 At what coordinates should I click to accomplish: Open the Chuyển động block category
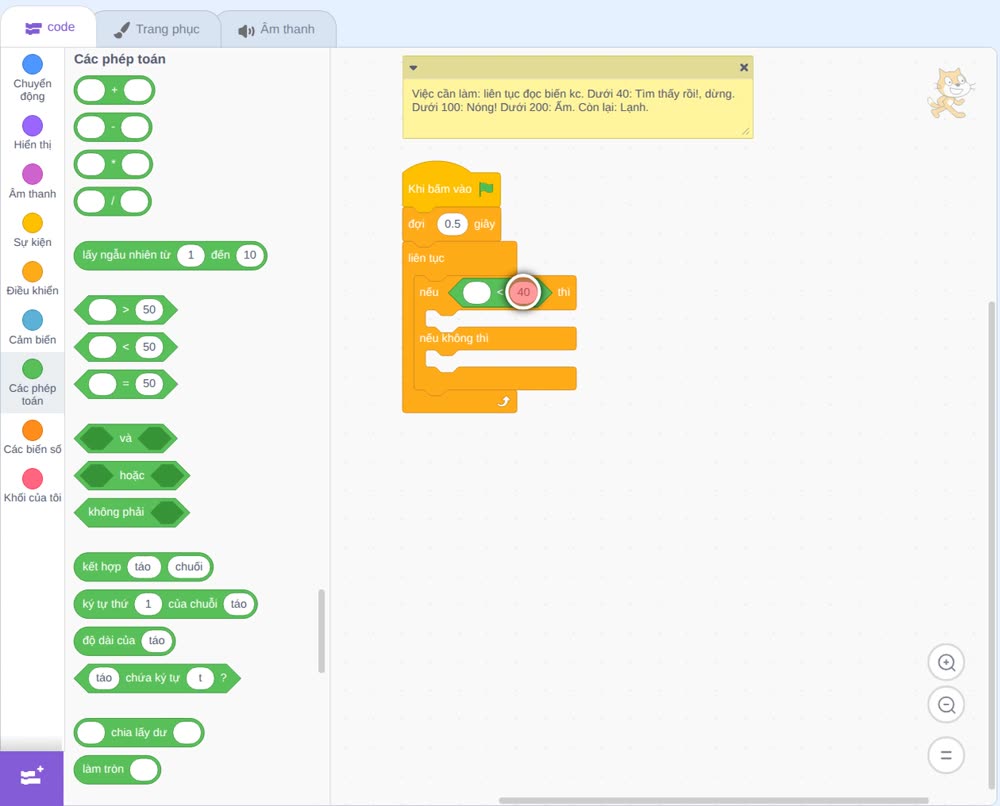[x=32, y=78]
